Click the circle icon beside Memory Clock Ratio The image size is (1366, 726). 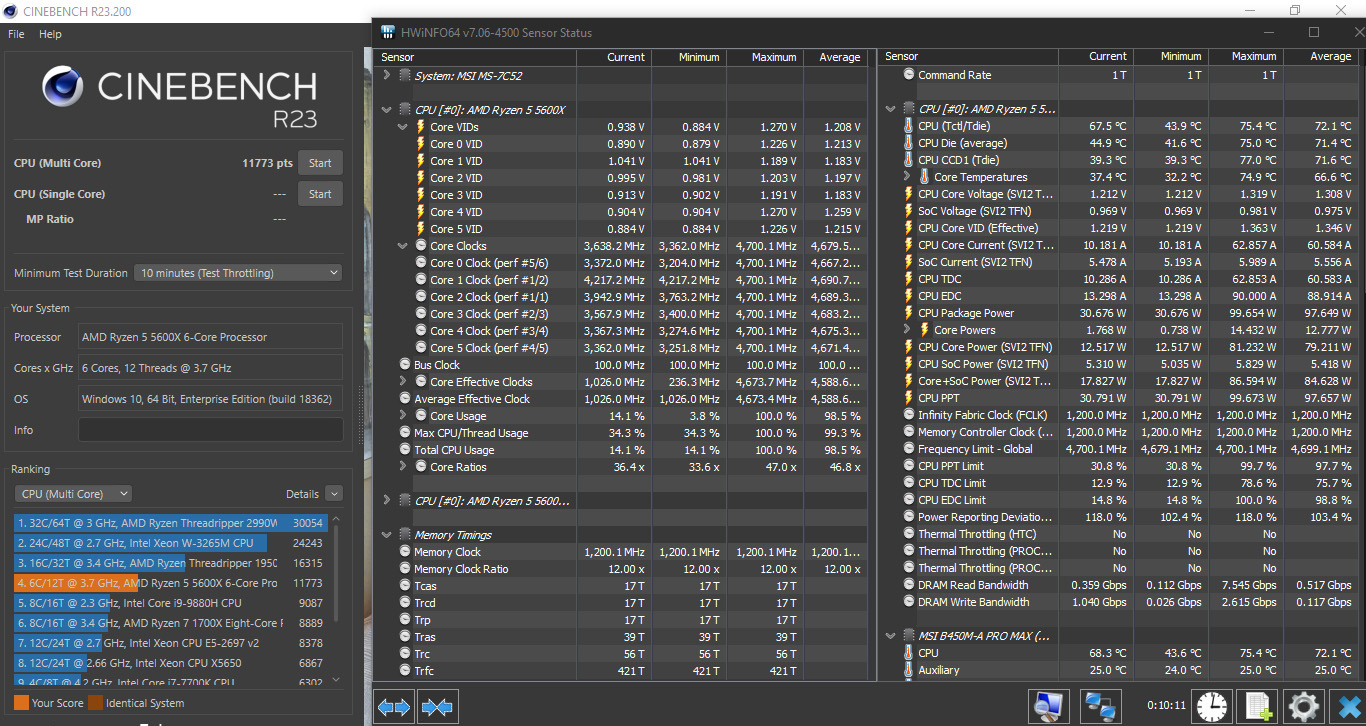click(x=405, y=569)
